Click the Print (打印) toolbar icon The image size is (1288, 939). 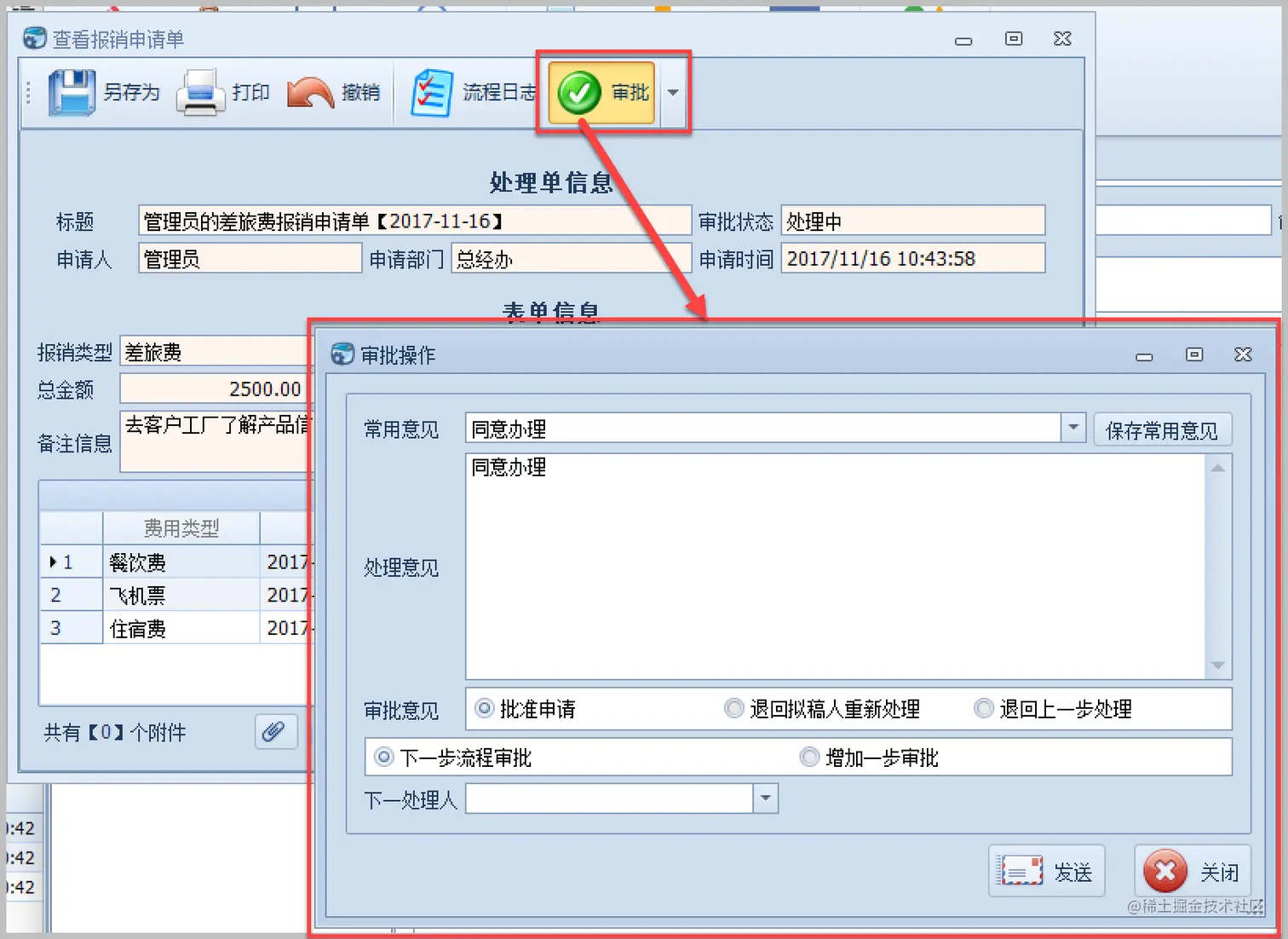point(200,92)
